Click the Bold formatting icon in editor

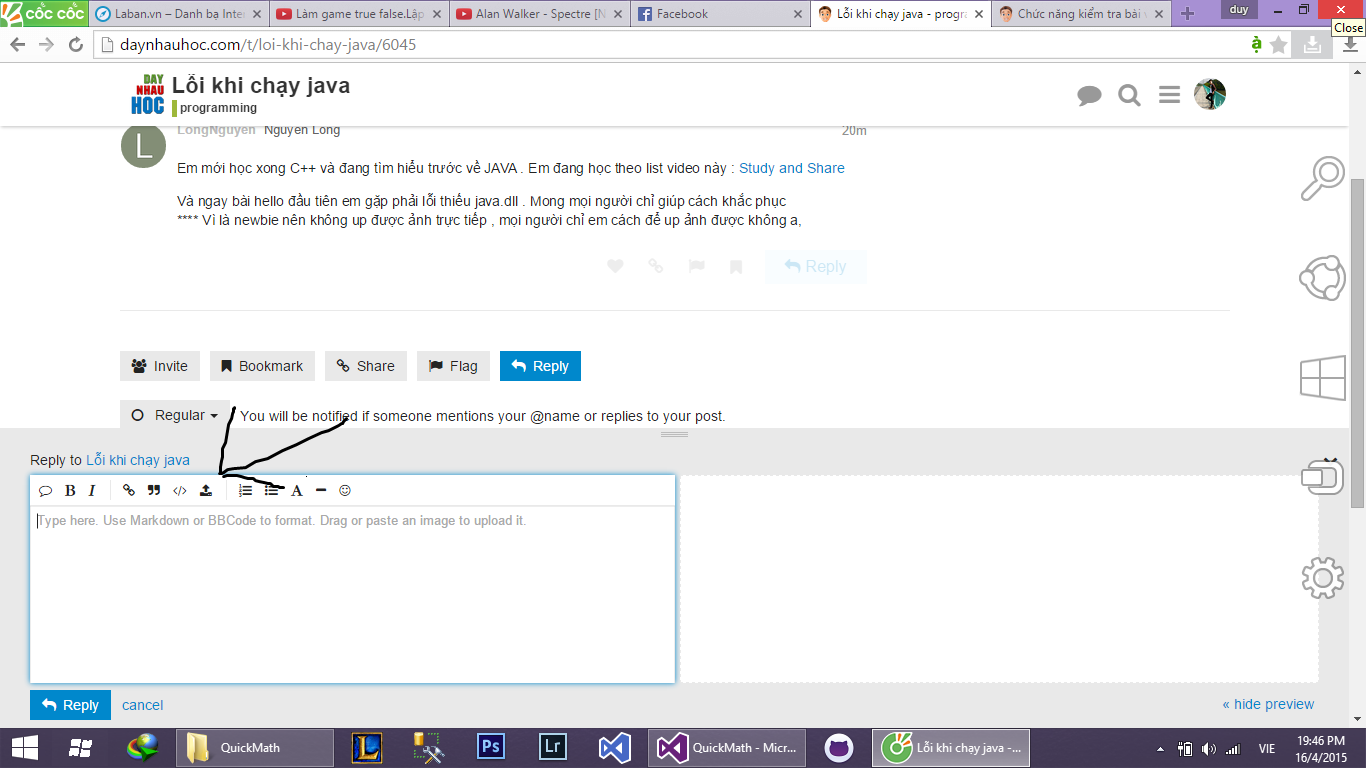(70, 491)
